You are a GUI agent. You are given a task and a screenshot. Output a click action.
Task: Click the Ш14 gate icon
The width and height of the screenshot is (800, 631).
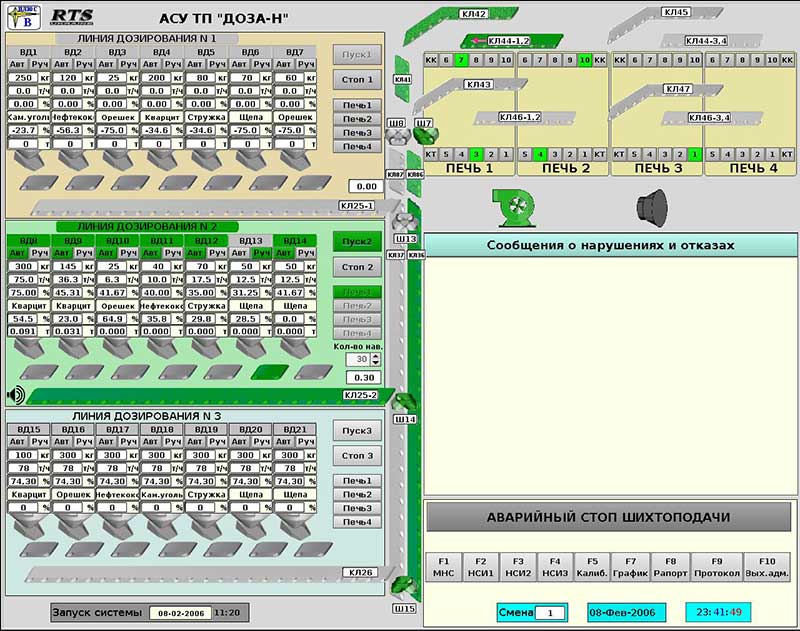coord(405,402)
